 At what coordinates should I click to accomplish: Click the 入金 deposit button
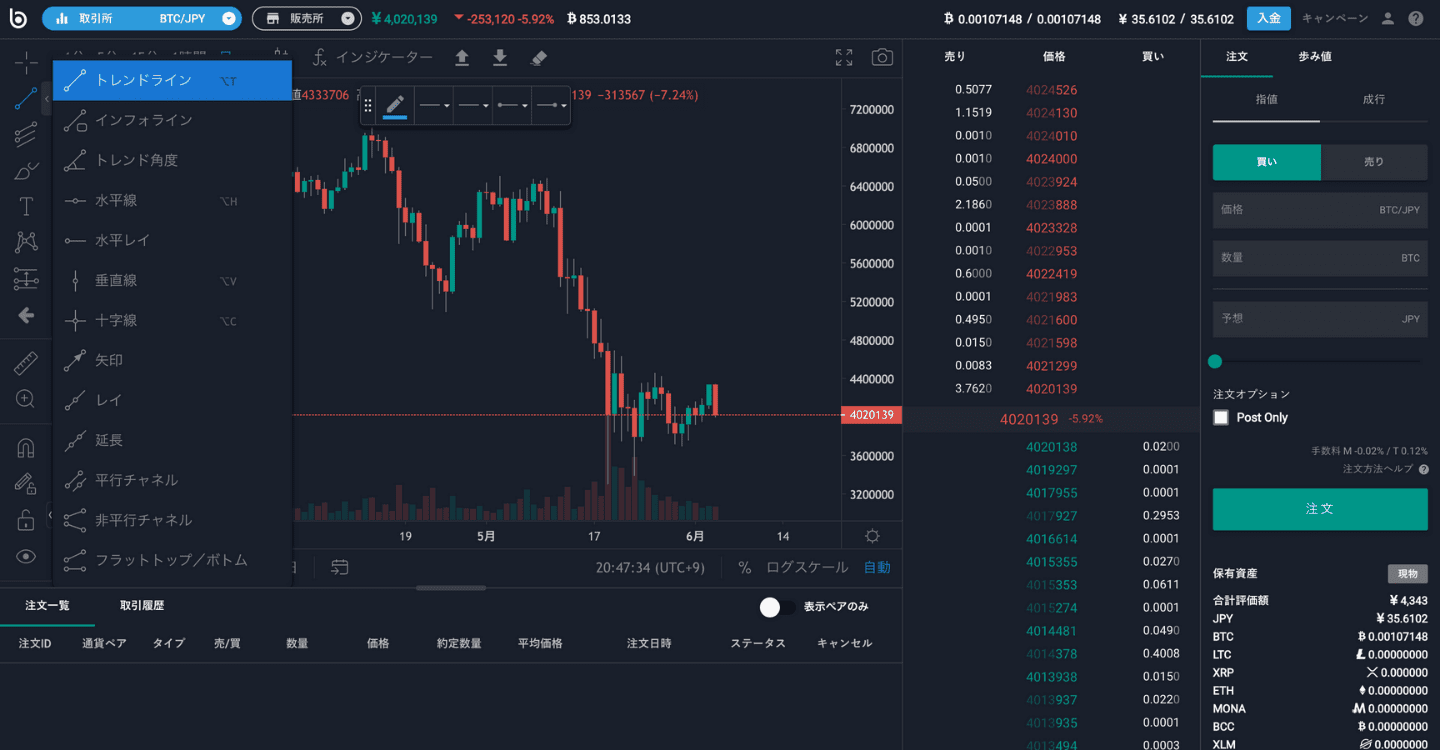pyautogui.click(x=1268, y=18)
